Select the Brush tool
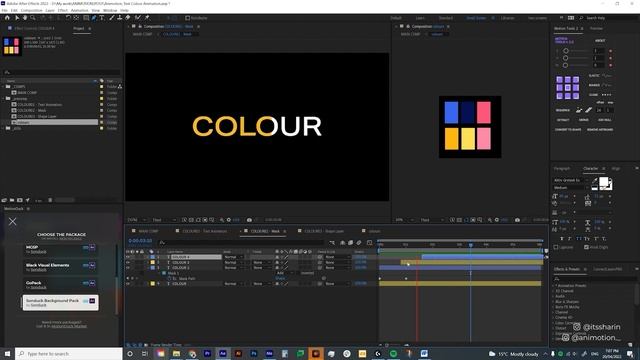This screenshot has width=640, height=360. (112, 18)
